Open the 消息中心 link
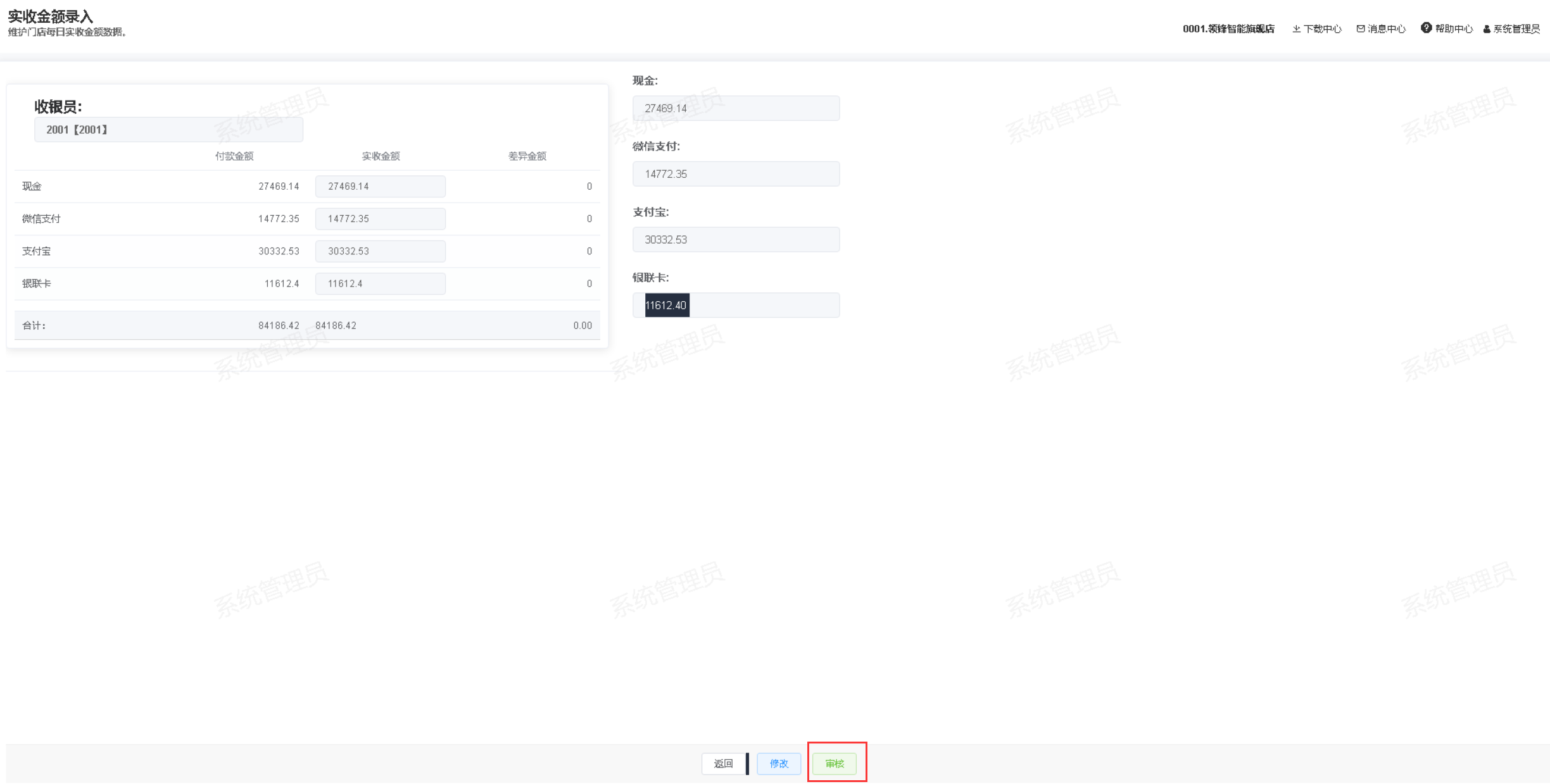This screenshot has height=784, width=1550. 1386,29
